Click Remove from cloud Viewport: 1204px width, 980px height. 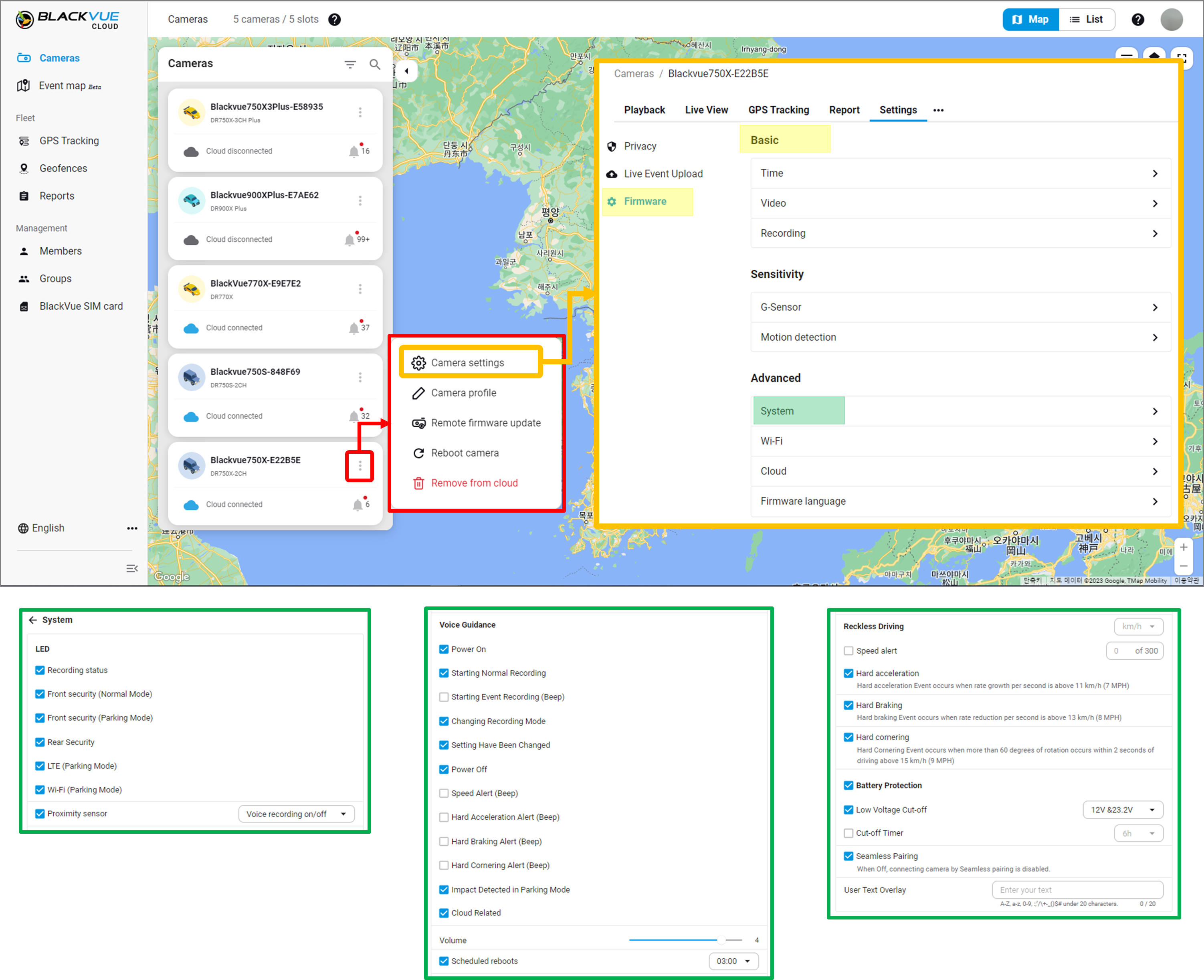[x=466, y=483]
